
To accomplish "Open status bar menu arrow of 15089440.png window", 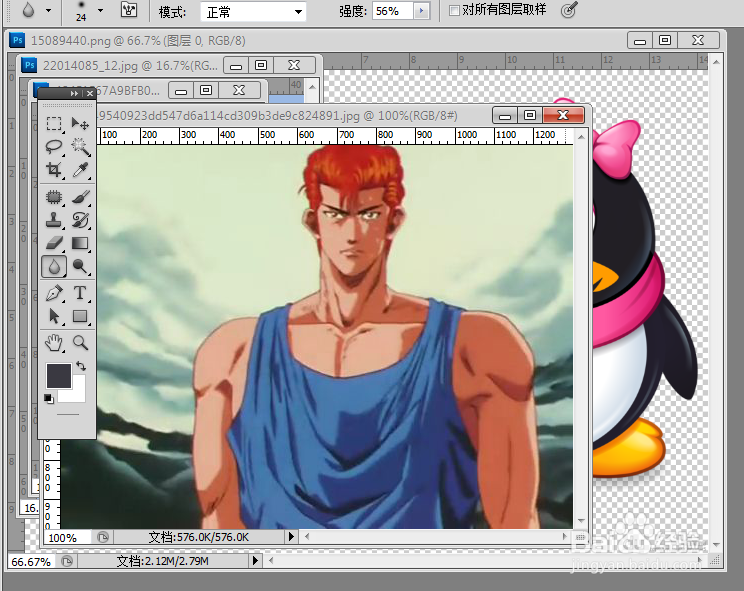I will tap(255, 561).
